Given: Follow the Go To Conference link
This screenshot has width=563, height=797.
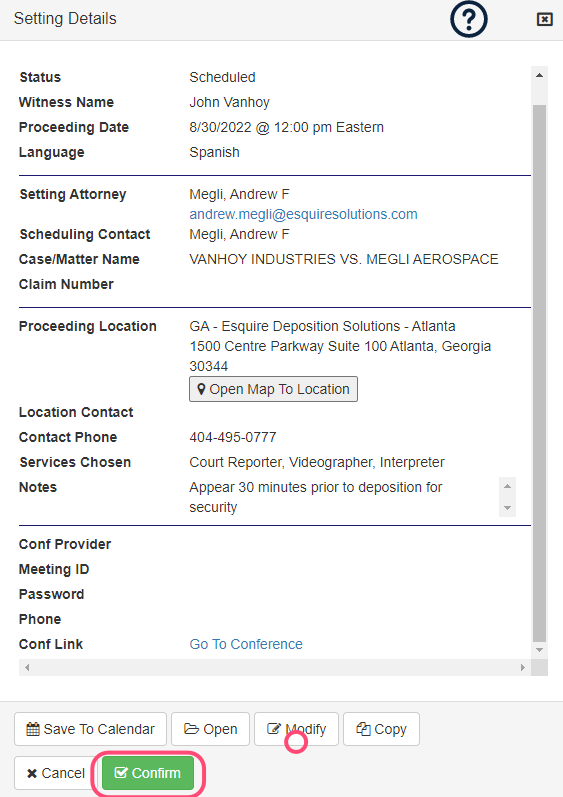Looking at the screenshot, I should click(246, 644).
